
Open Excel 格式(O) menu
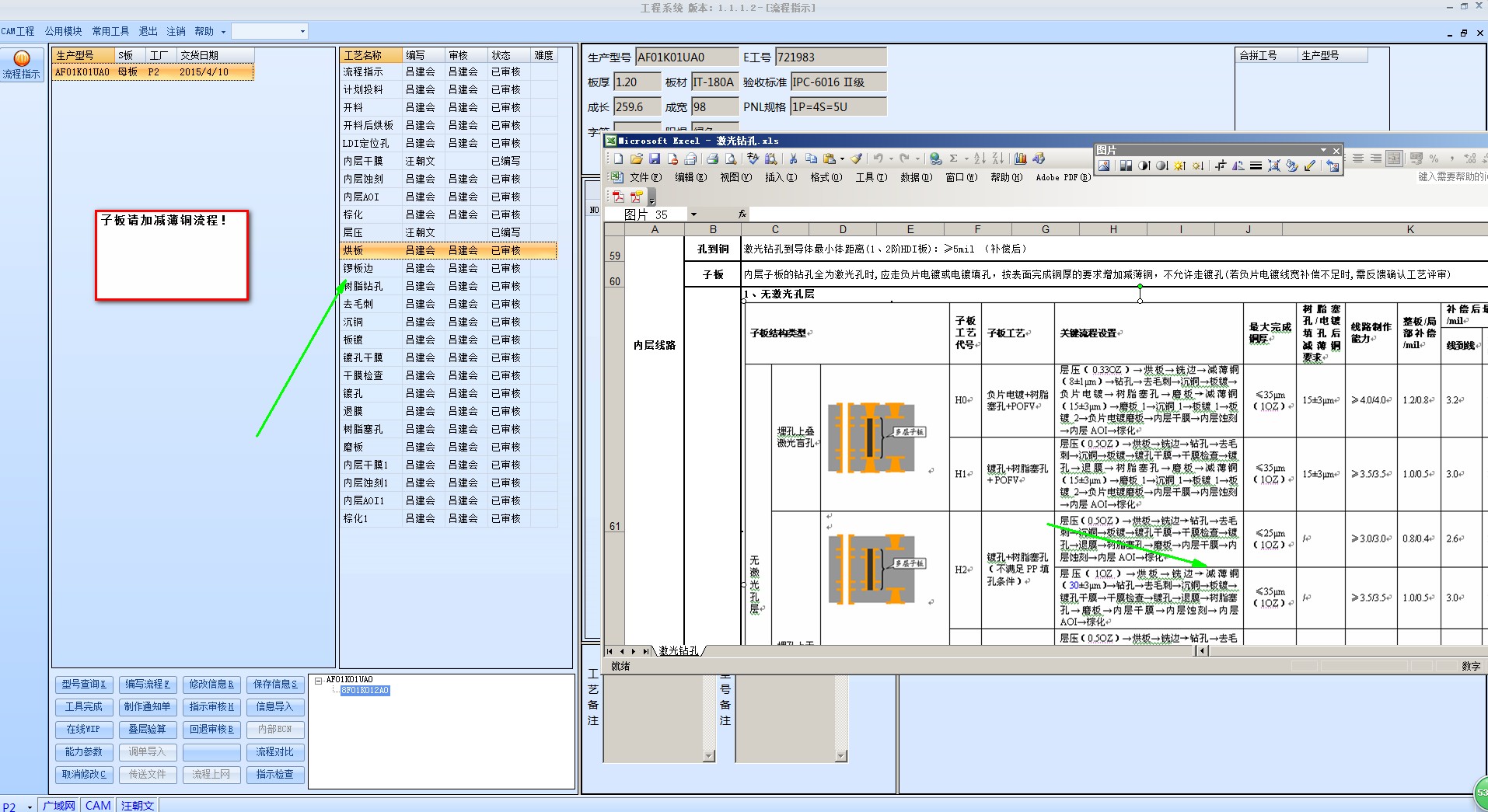(x=826, y=177)
